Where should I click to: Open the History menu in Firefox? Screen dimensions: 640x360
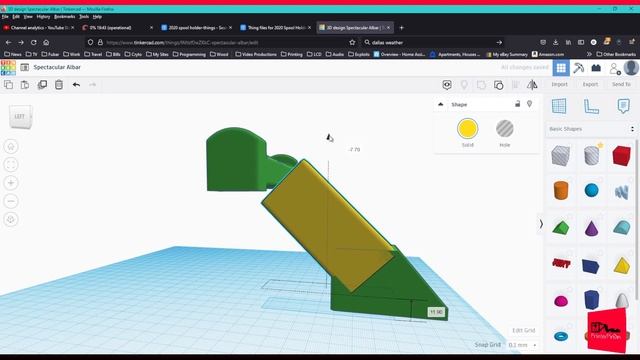[43, 17]
